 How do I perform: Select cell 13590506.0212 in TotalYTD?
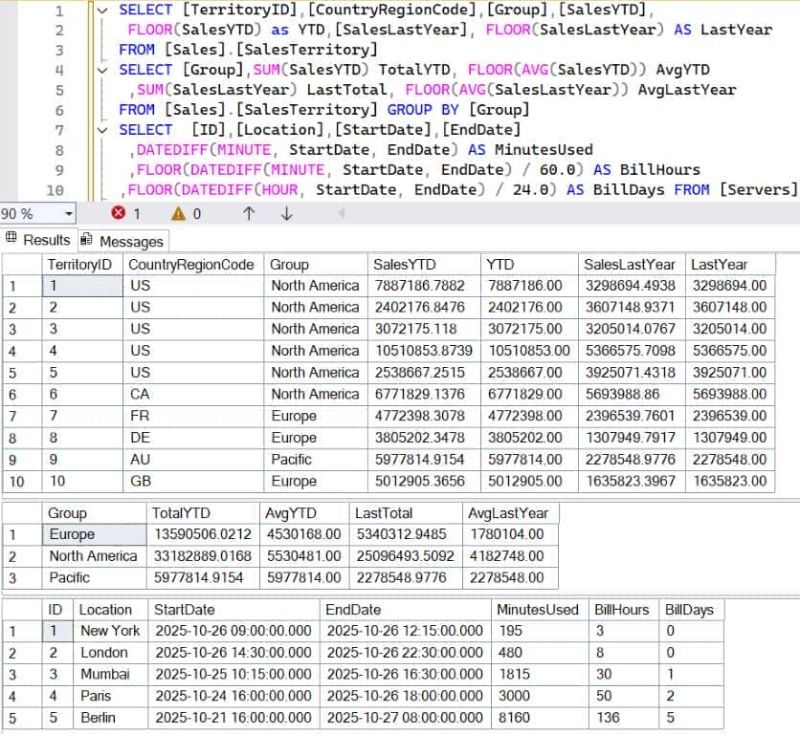click(x=203, y=535)
